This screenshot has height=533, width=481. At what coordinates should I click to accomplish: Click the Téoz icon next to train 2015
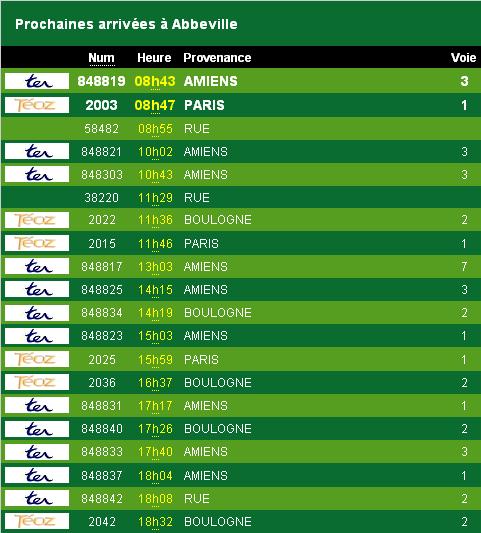[37, 243]
